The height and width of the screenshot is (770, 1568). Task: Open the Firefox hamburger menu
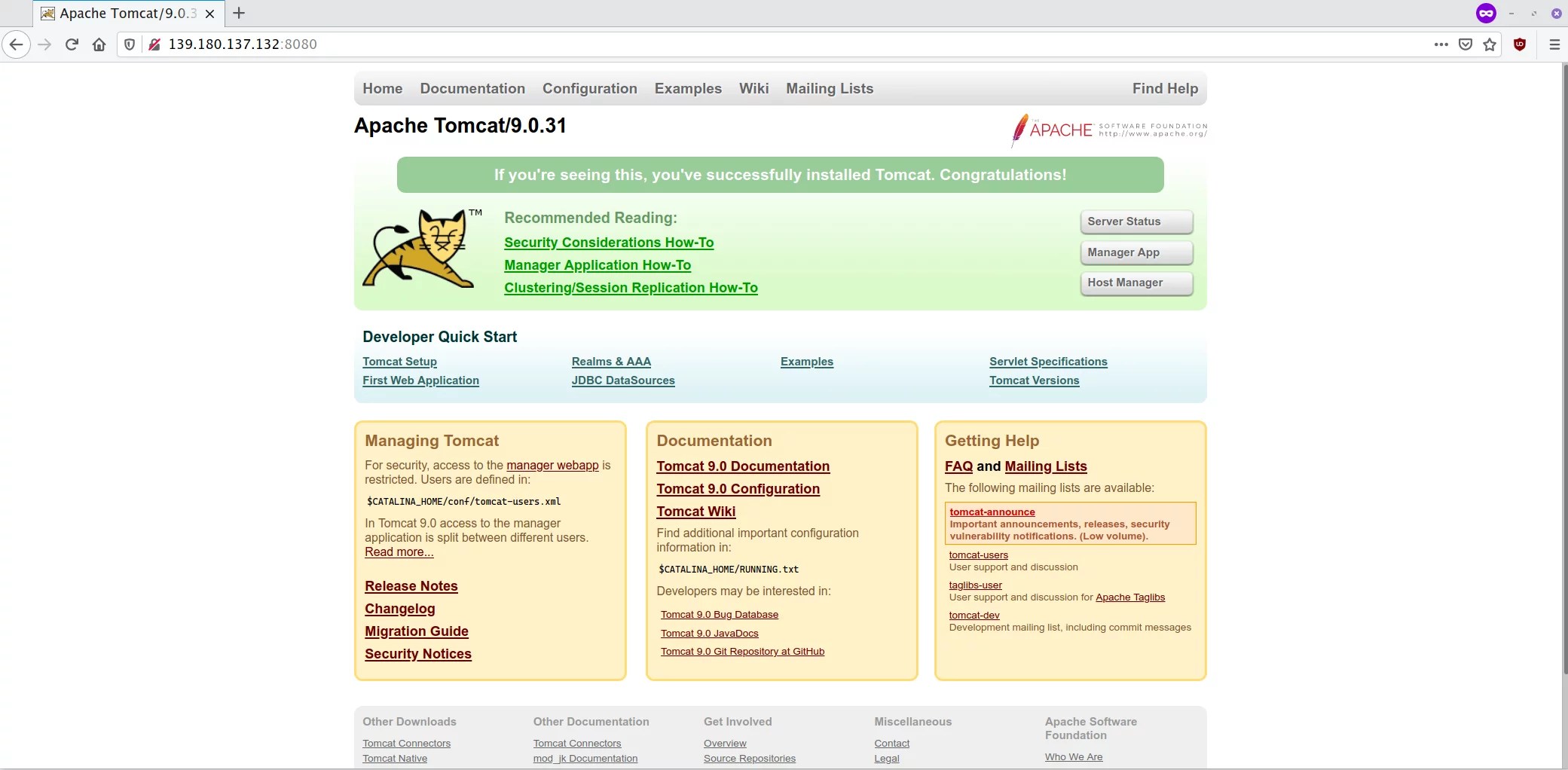click(x=1554, y=44)
